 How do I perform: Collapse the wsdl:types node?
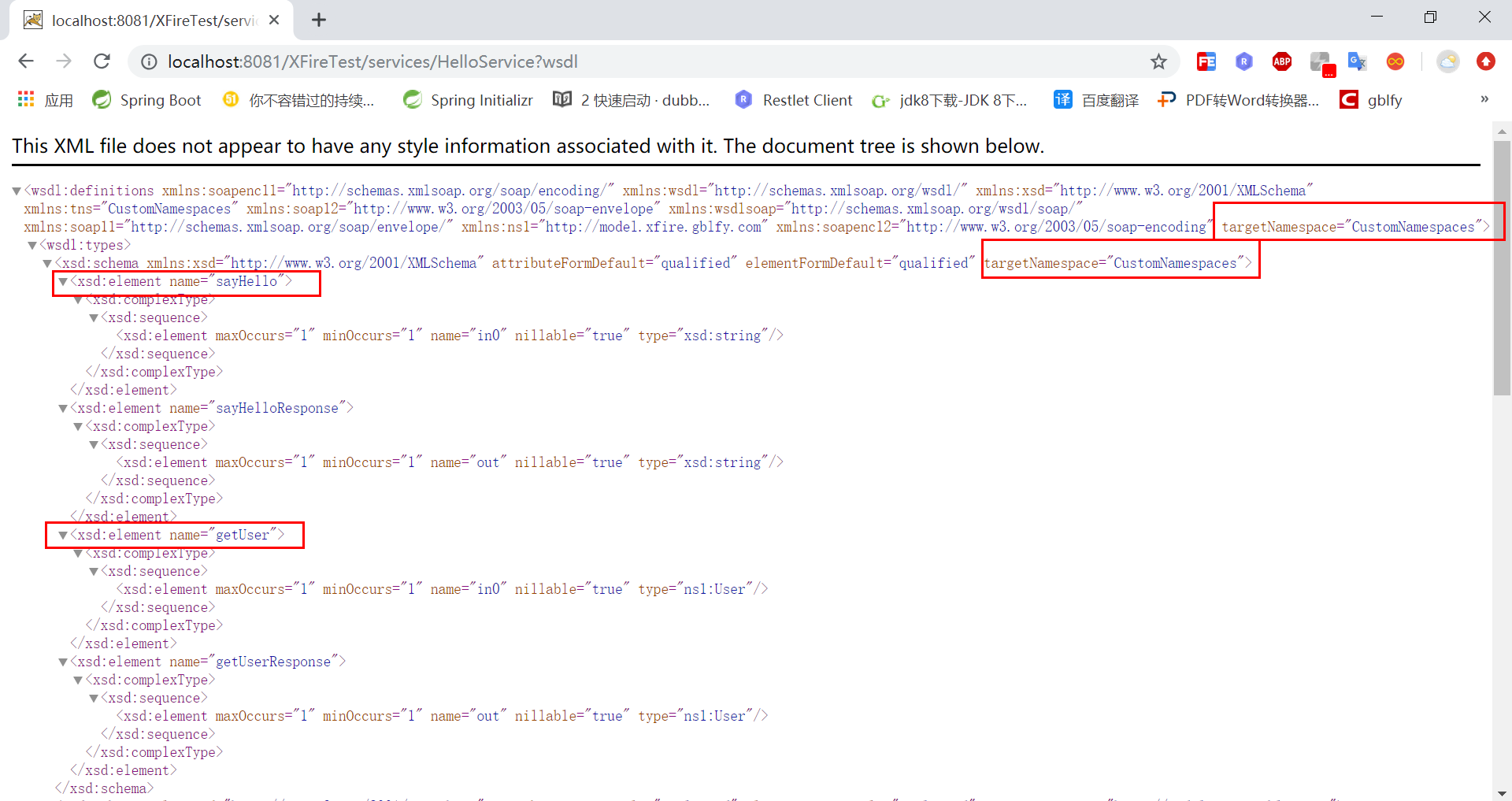(32, 246)
